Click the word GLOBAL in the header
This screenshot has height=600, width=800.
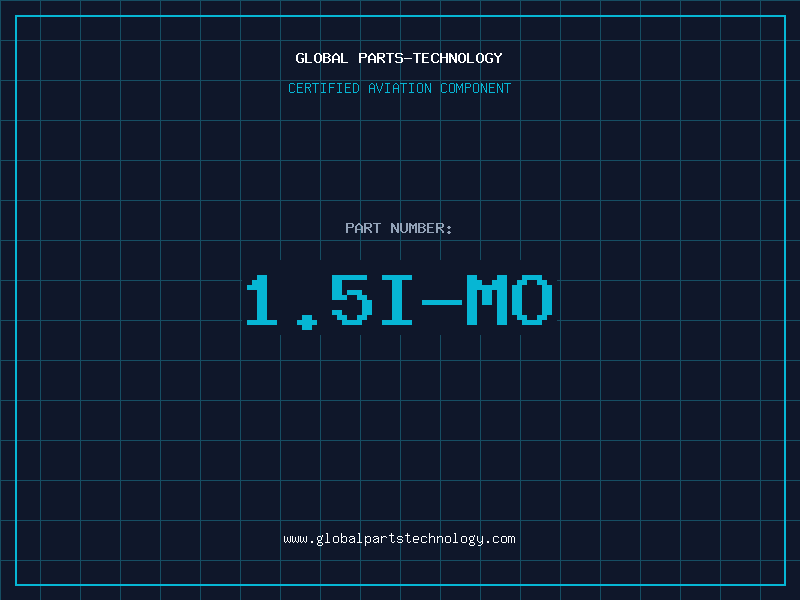[x=322, y=58]
